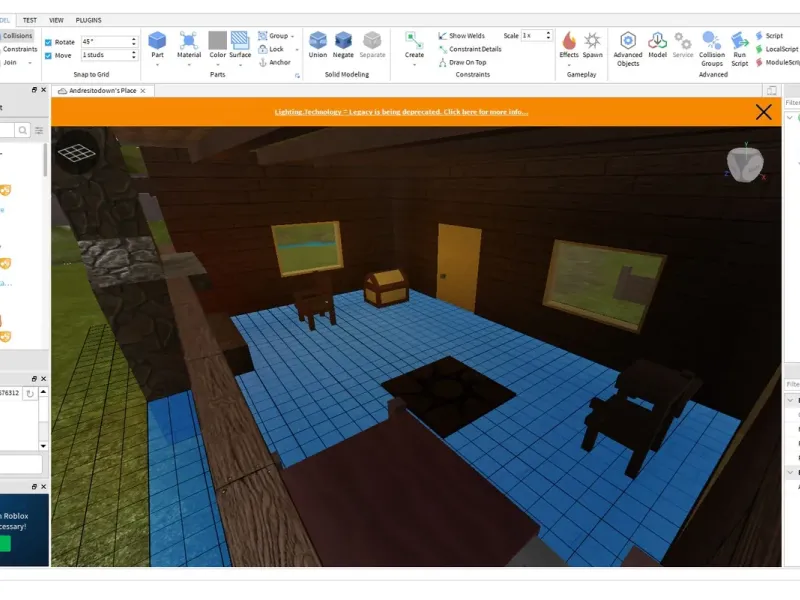Apply Negate to selected part
The width and height of the screenshot is (800, 600).
click(x=343, y=45)
